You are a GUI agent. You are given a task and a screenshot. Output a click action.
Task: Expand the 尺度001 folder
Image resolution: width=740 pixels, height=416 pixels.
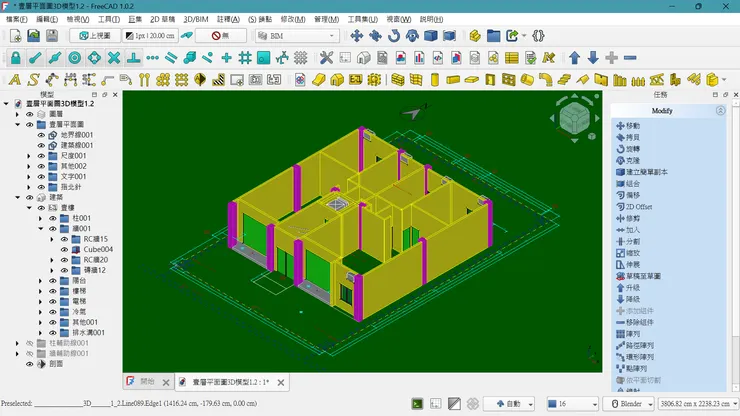coord(29,156)
